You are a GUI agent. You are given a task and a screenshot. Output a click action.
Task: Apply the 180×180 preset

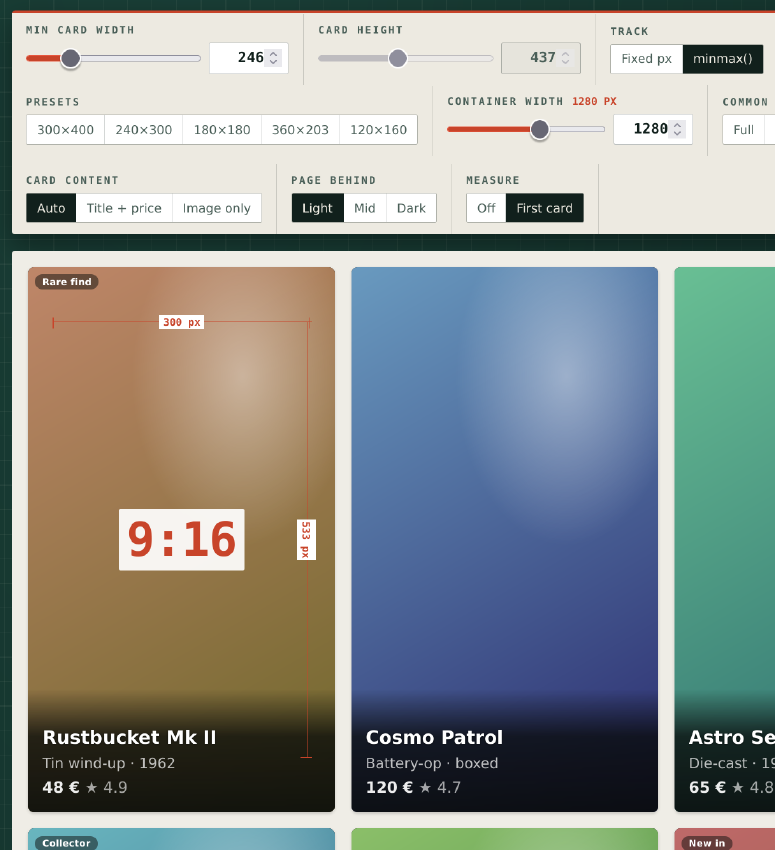pos(222,130)
